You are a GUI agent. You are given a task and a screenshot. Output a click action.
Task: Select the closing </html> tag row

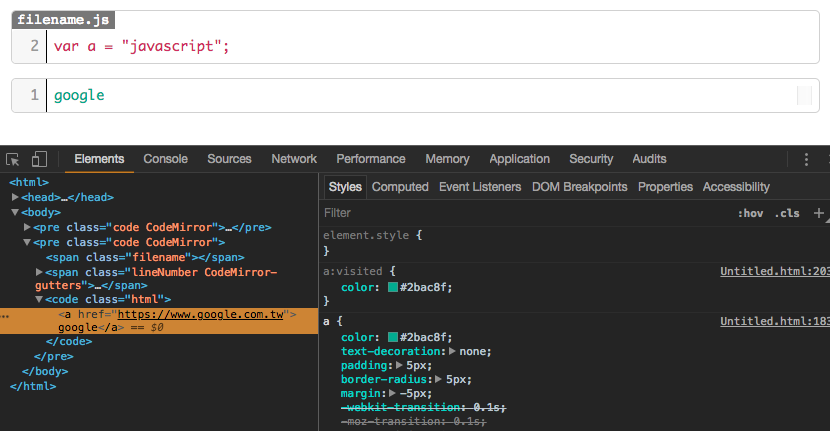click(33, 386)
